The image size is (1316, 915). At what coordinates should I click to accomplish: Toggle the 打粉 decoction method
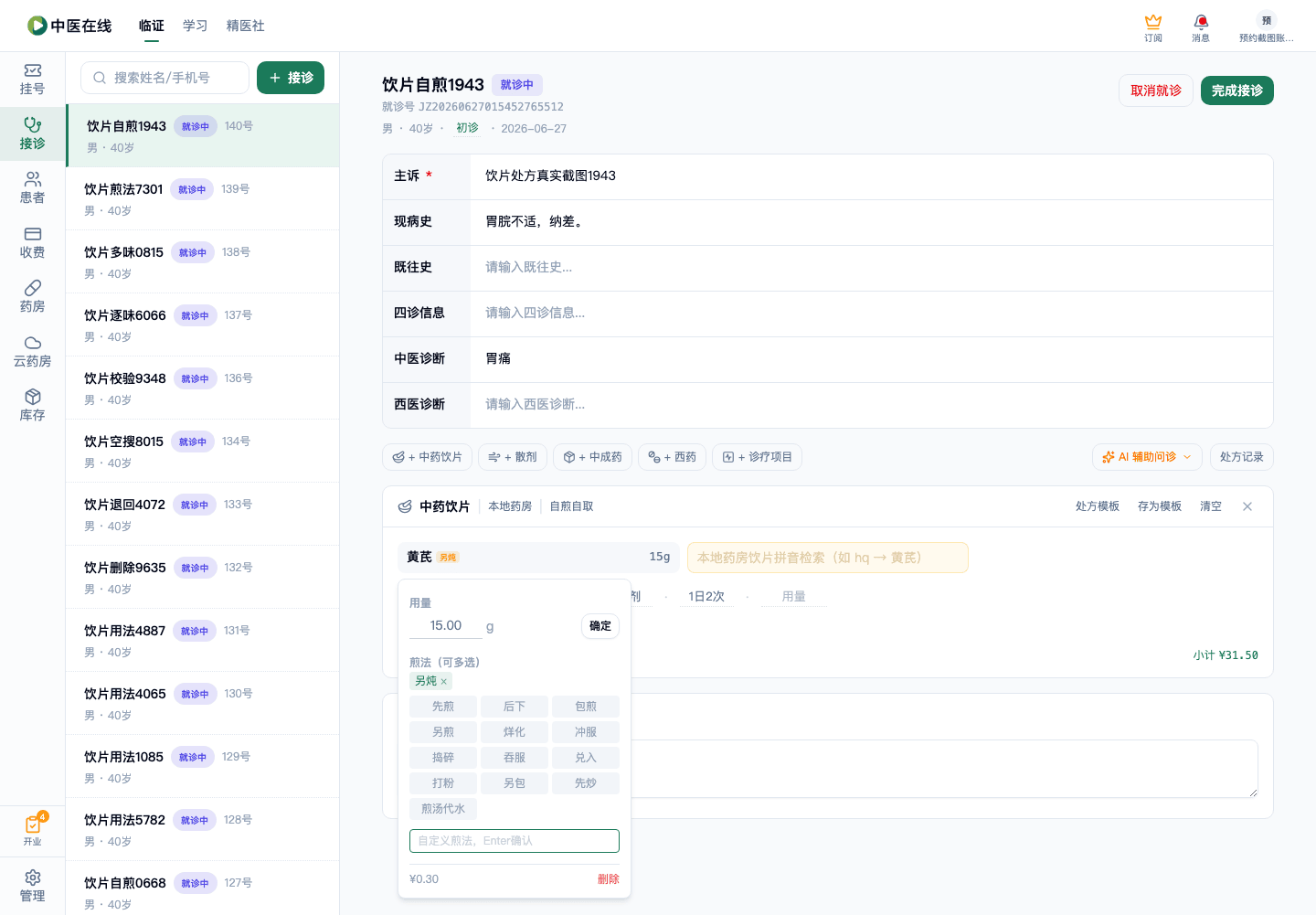click(x=443, y=783)
